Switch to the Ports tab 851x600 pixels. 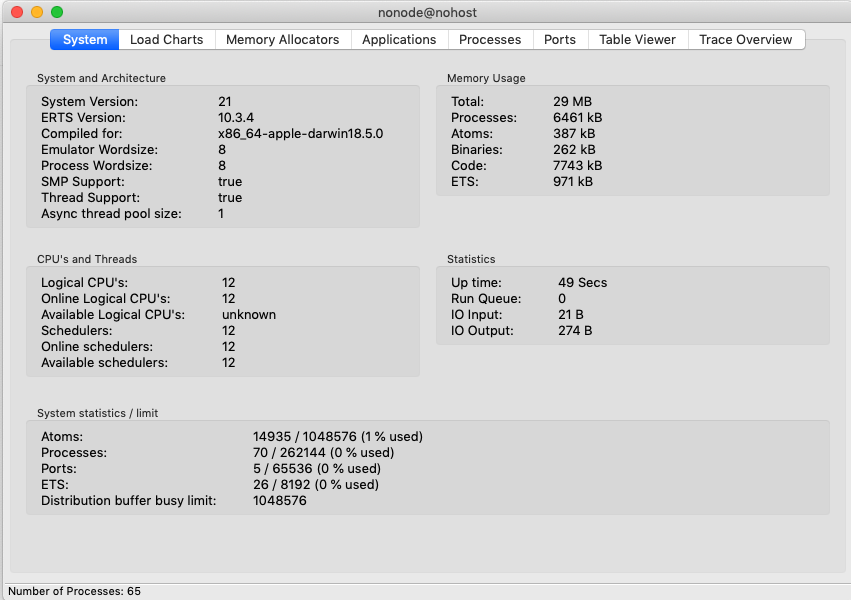coord(560,40)
